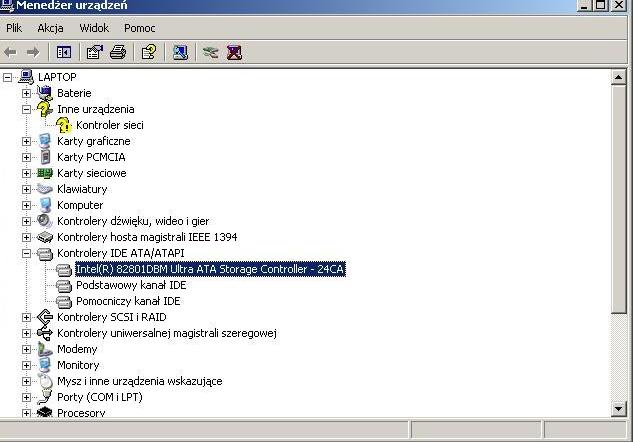The image size is (633, 442).
Task: Click the Kontrolery SCSI i RAID icon
Action: 45,317
